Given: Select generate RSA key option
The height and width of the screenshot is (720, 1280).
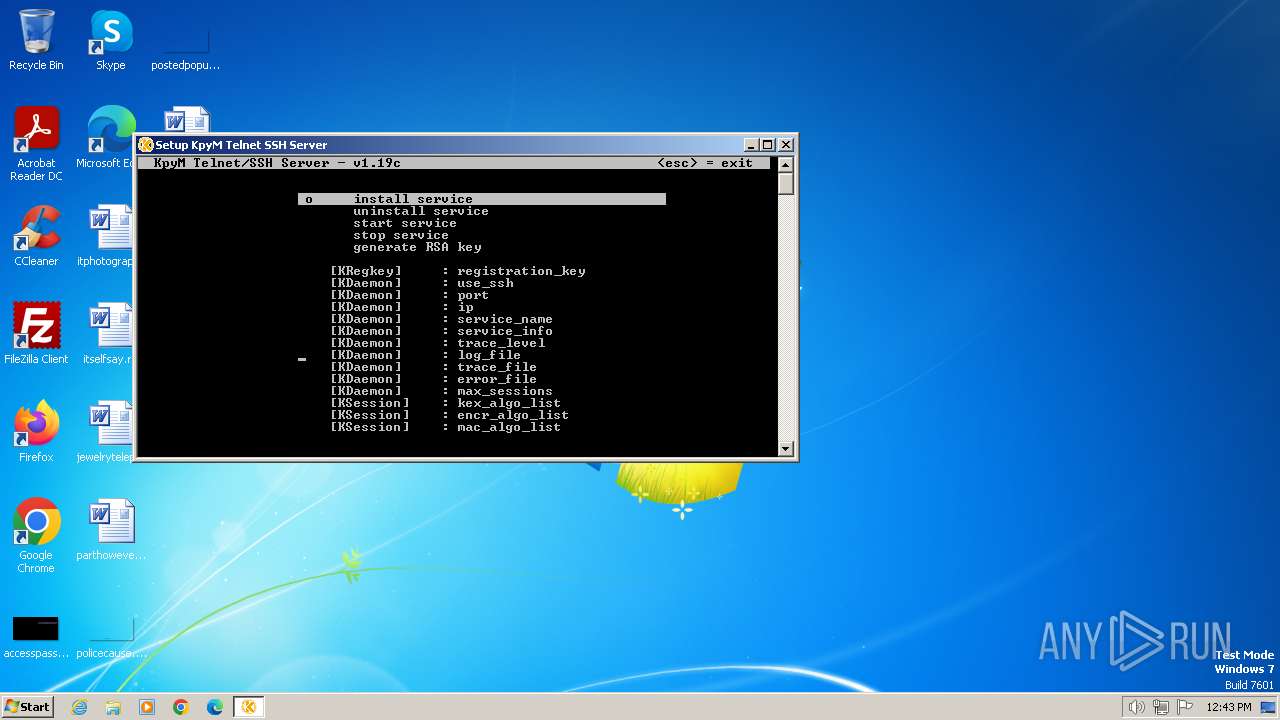Looking at the screenshot, I should click(x=417, y=247).
